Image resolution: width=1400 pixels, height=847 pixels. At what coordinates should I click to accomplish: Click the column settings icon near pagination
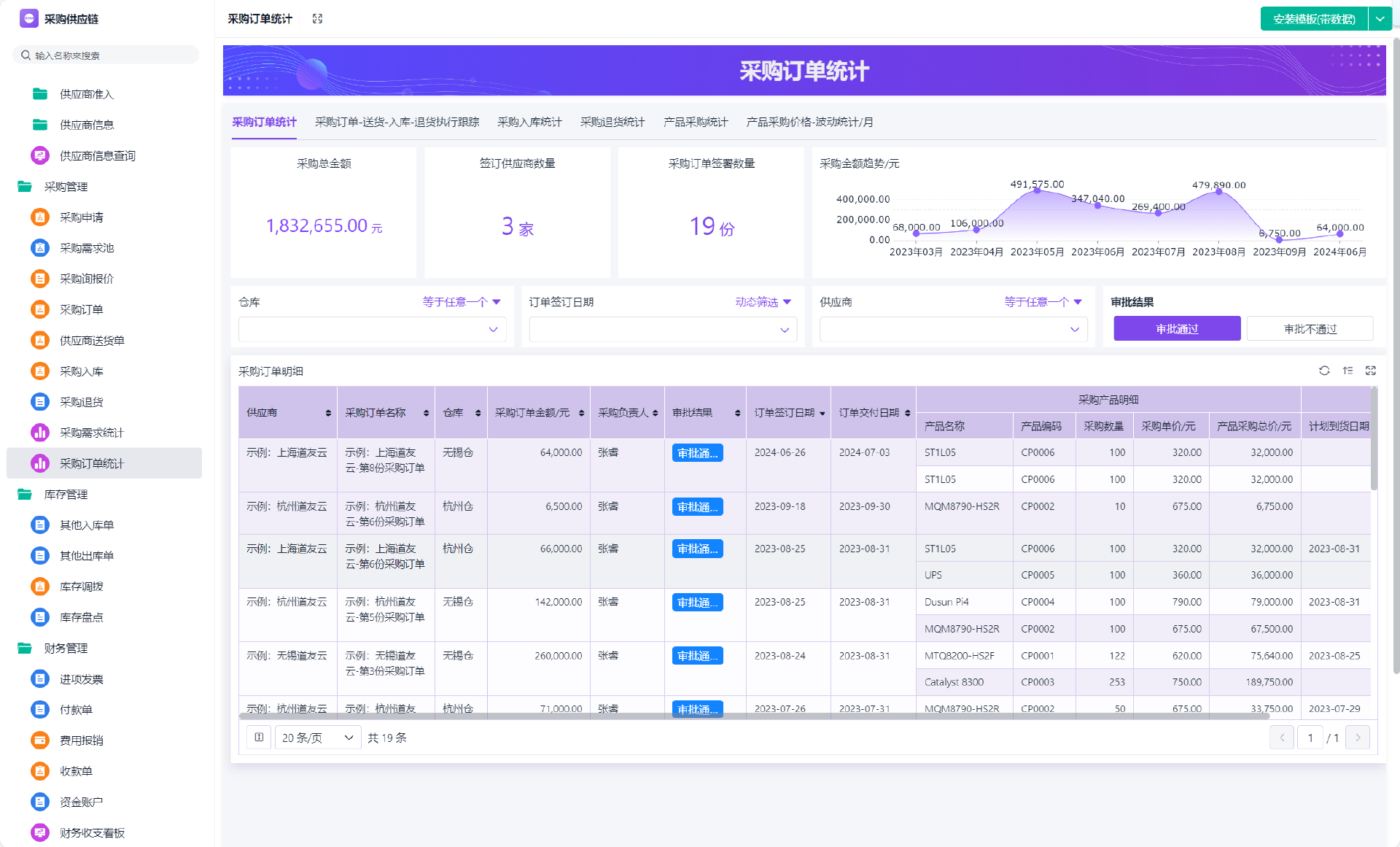(259, 738)
